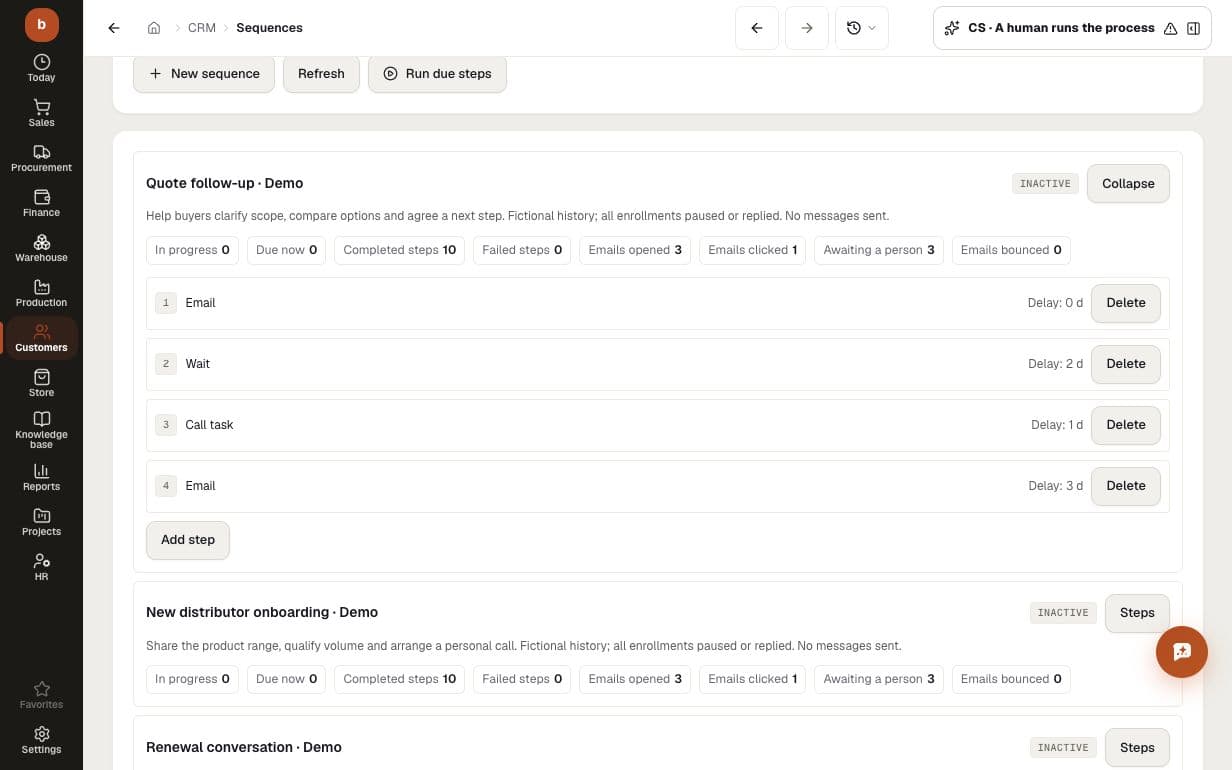Click Renewal conversation INACTIVE badge
The height and width of the screenshot is (770, 1232).
tap(1063, 748)
